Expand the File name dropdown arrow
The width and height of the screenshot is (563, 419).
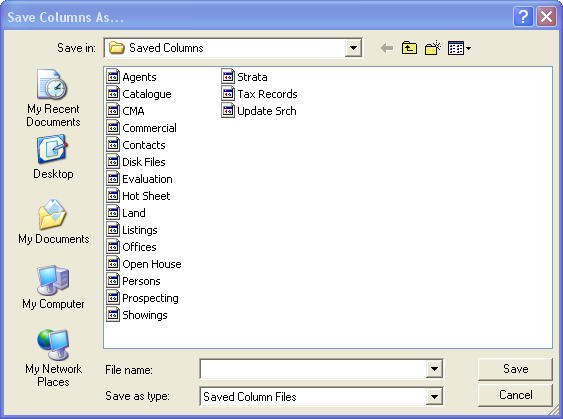click(434, 369)
